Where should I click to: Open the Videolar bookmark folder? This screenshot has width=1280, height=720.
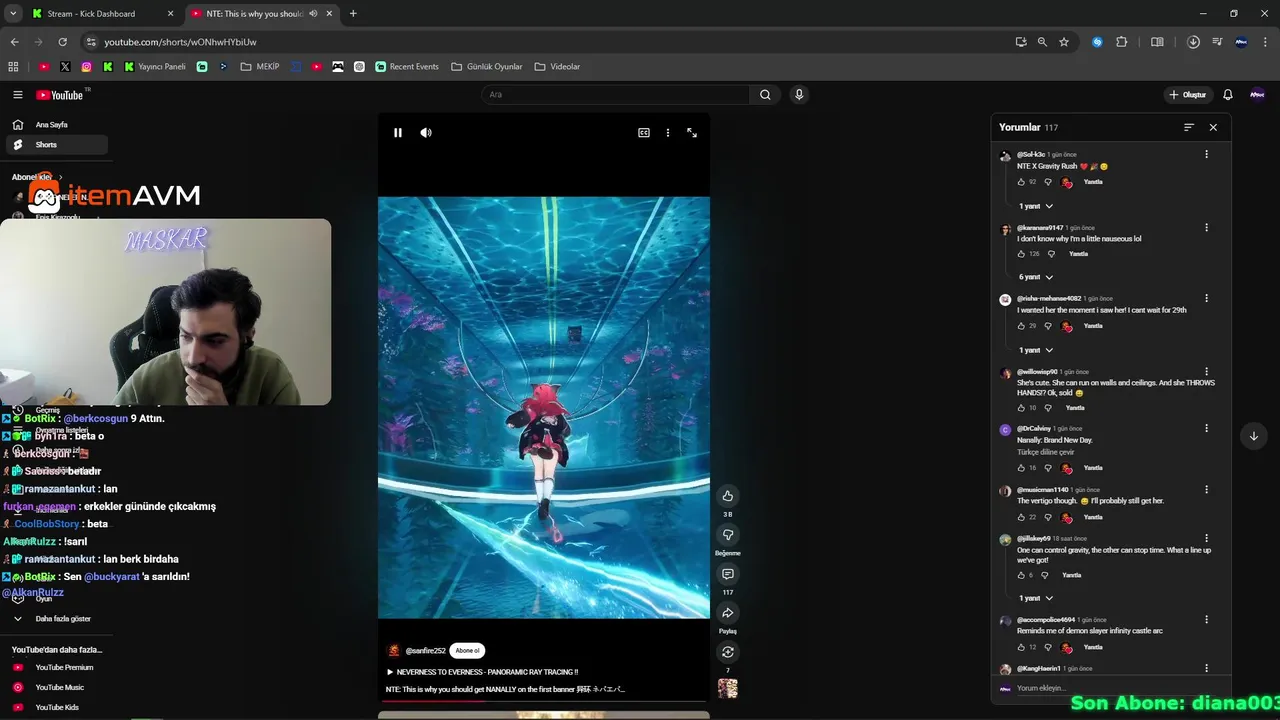pyautogui.click(x=557, y=67)
